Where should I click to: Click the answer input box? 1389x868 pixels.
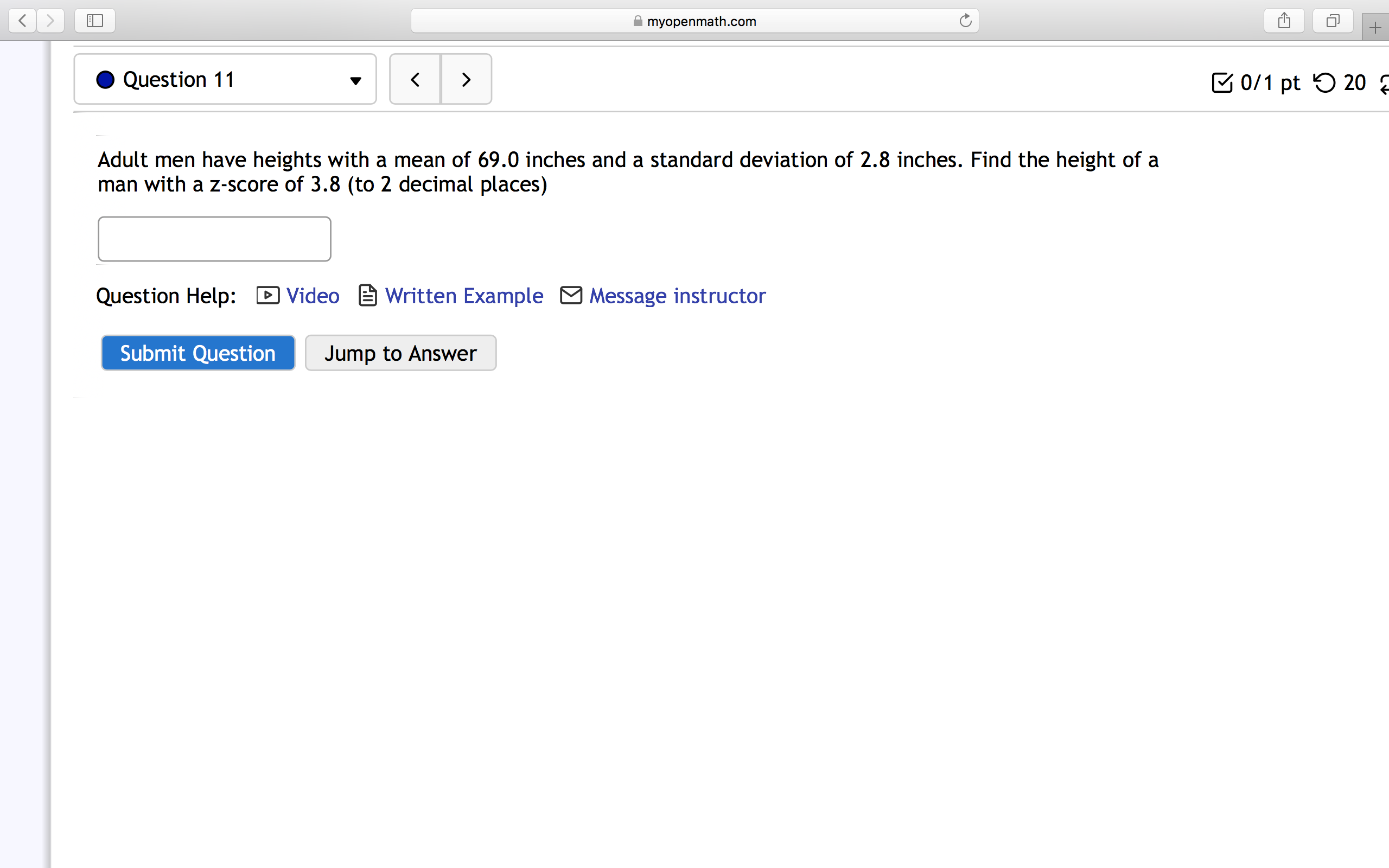[214, 238]
